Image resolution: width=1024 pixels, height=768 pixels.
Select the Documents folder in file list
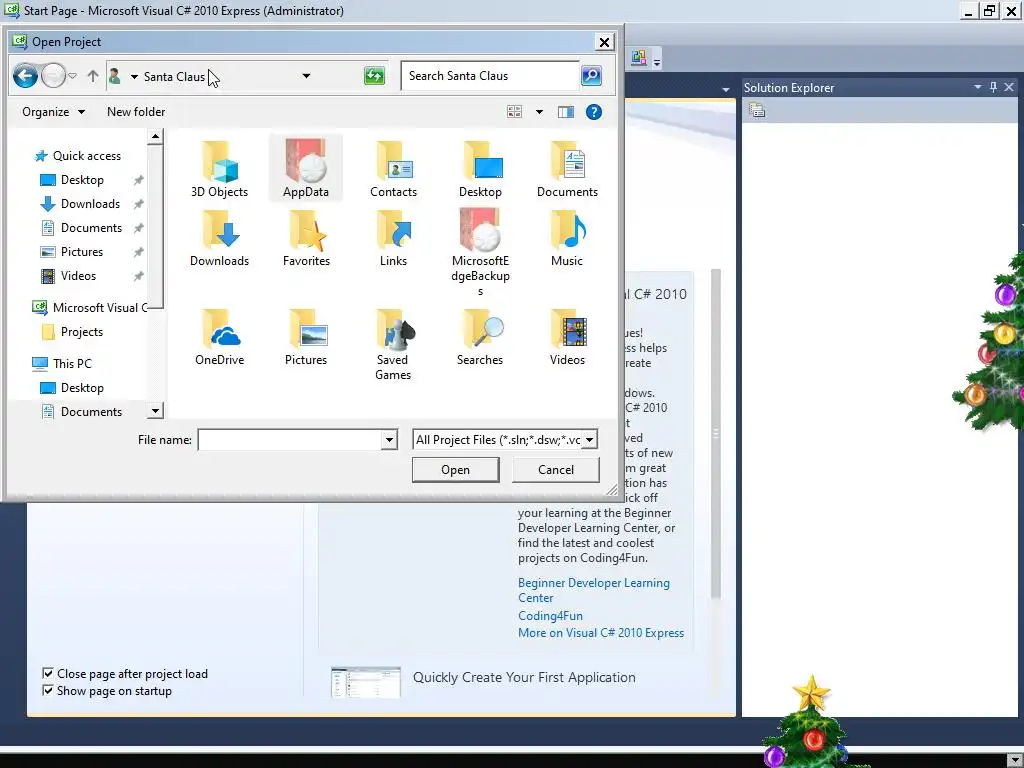[x=567, y=168]
